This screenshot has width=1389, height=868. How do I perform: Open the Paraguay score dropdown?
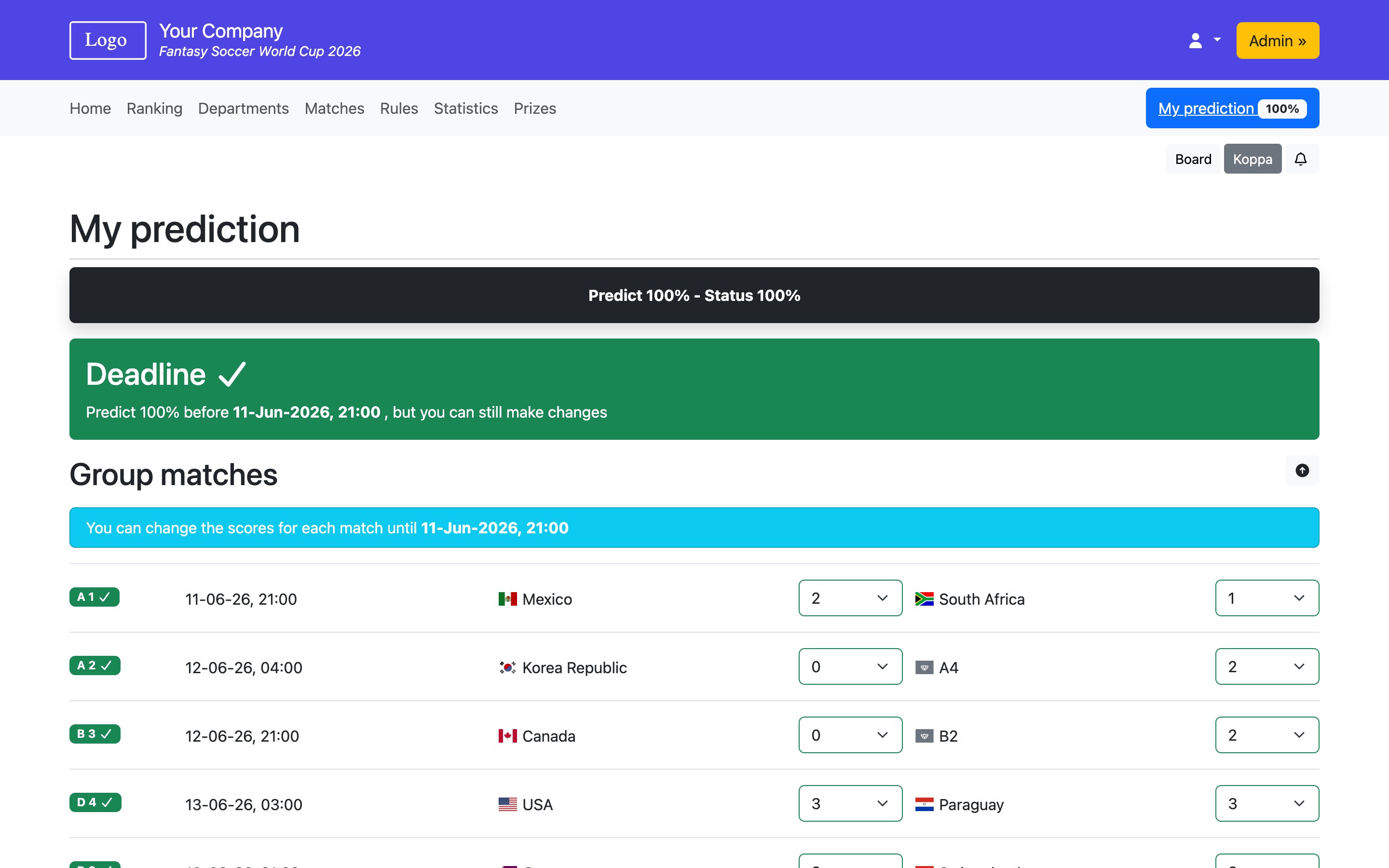(x=1267, y=803)
